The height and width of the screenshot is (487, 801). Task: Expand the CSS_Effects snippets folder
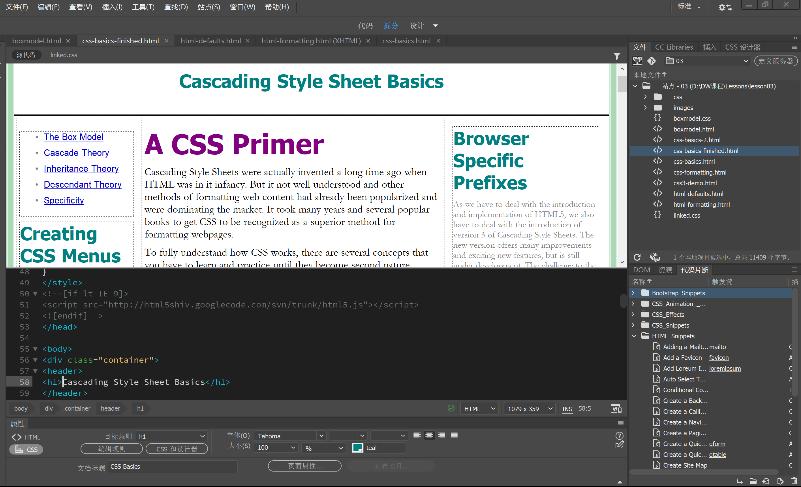click(633, 314)
